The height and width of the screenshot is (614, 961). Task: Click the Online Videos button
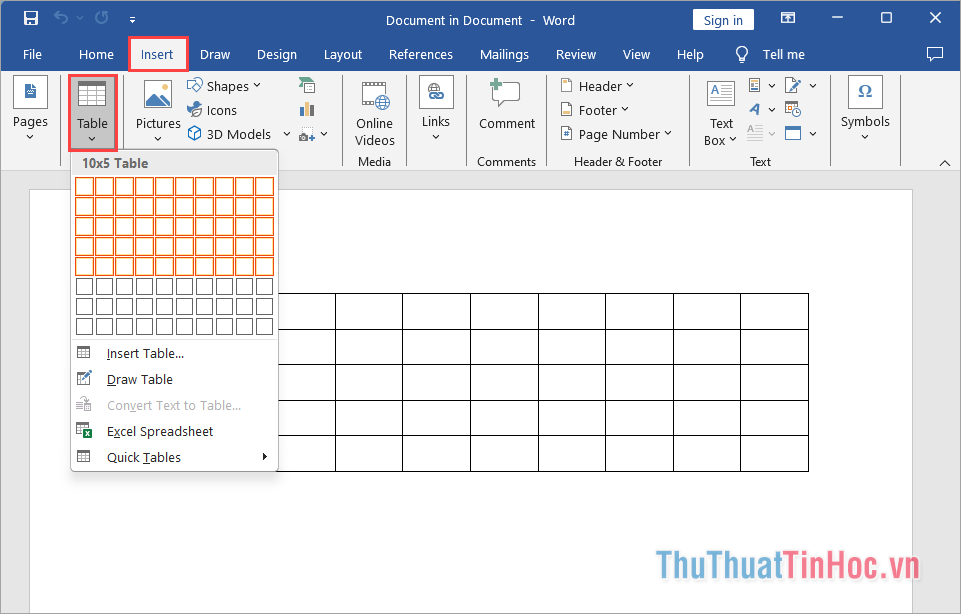(374, 115)
